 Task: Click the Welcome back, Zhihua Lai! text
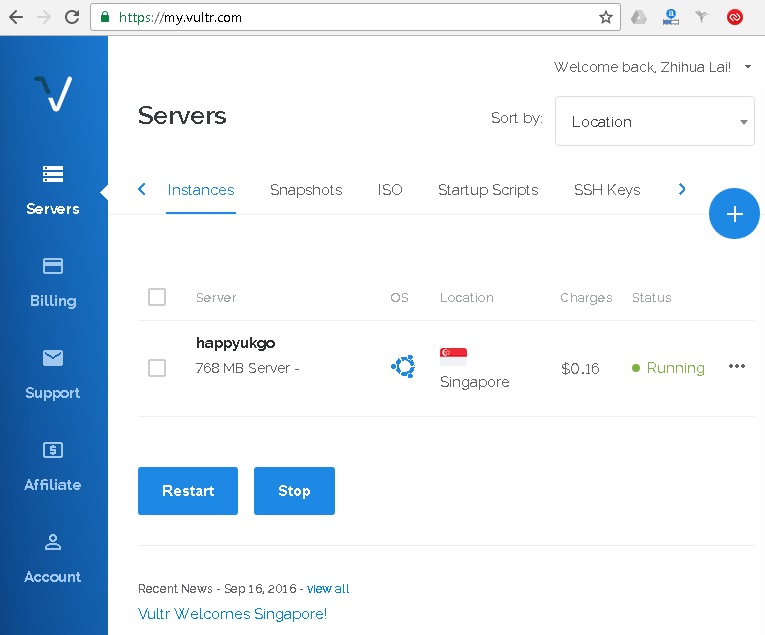(x=642, y=67)
